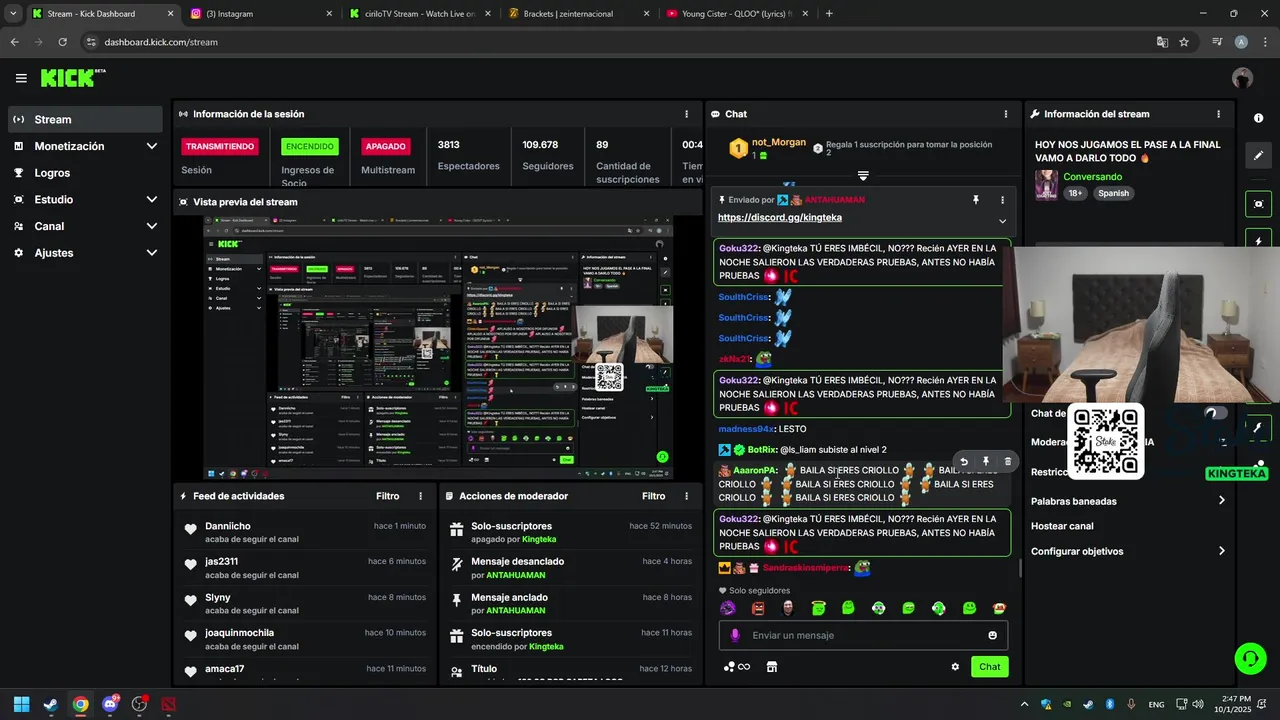
Task: Toggle the Chat de switch in the stream settings
Action: [x=1215, y=413]
